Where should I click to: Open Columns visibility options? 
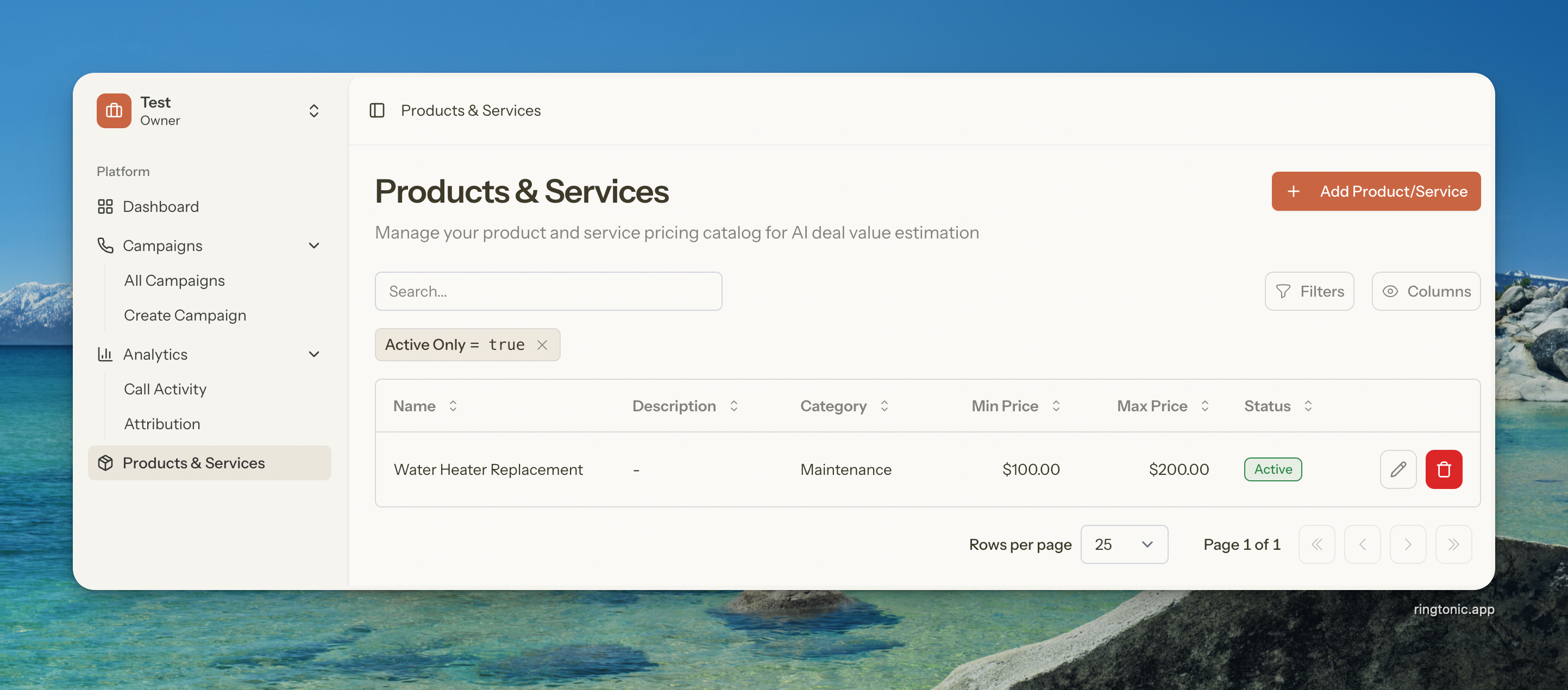pyautogui.click(x=1426, y=291)
